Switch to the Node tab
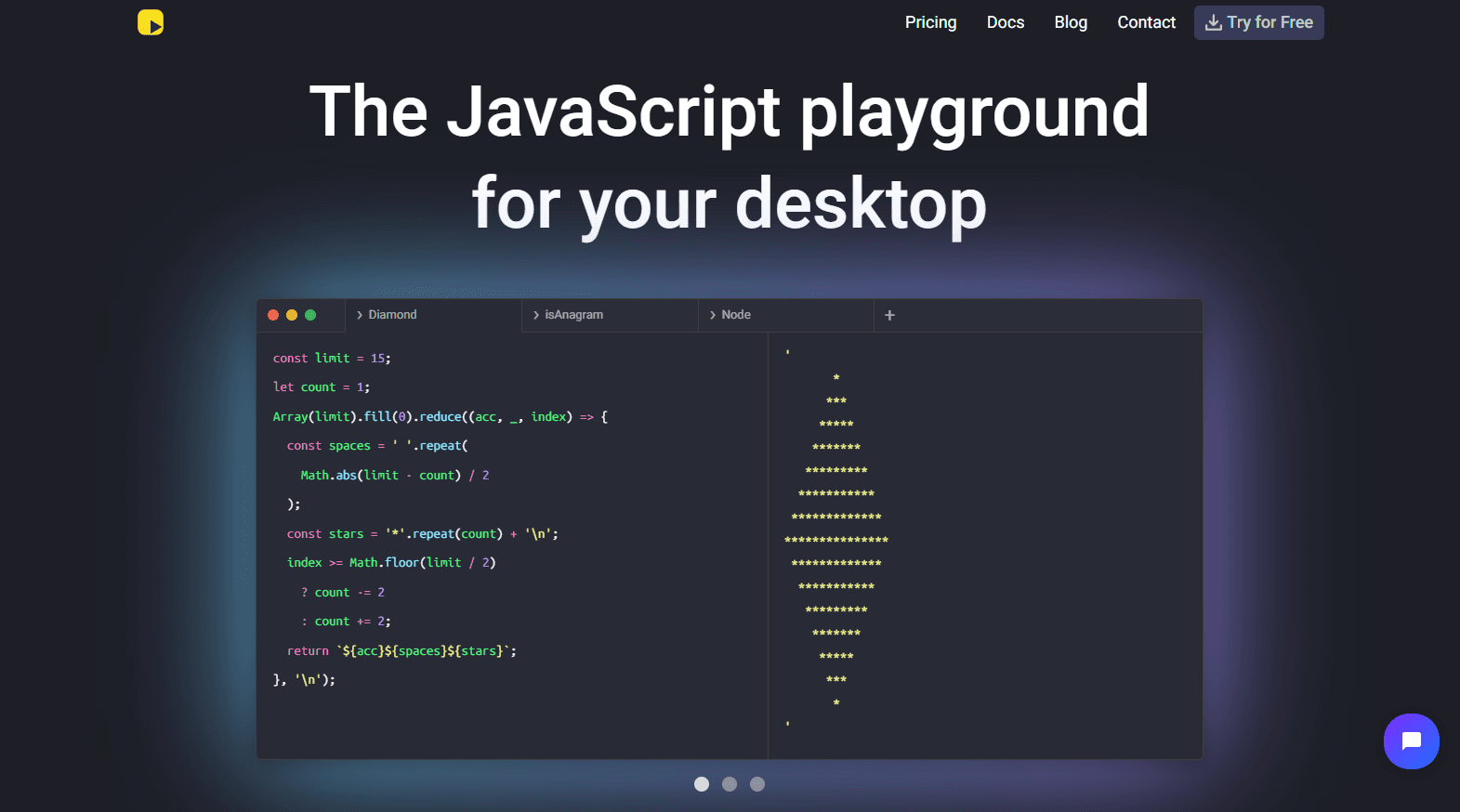The image size is (1460, 812). [x=786, y=315]
